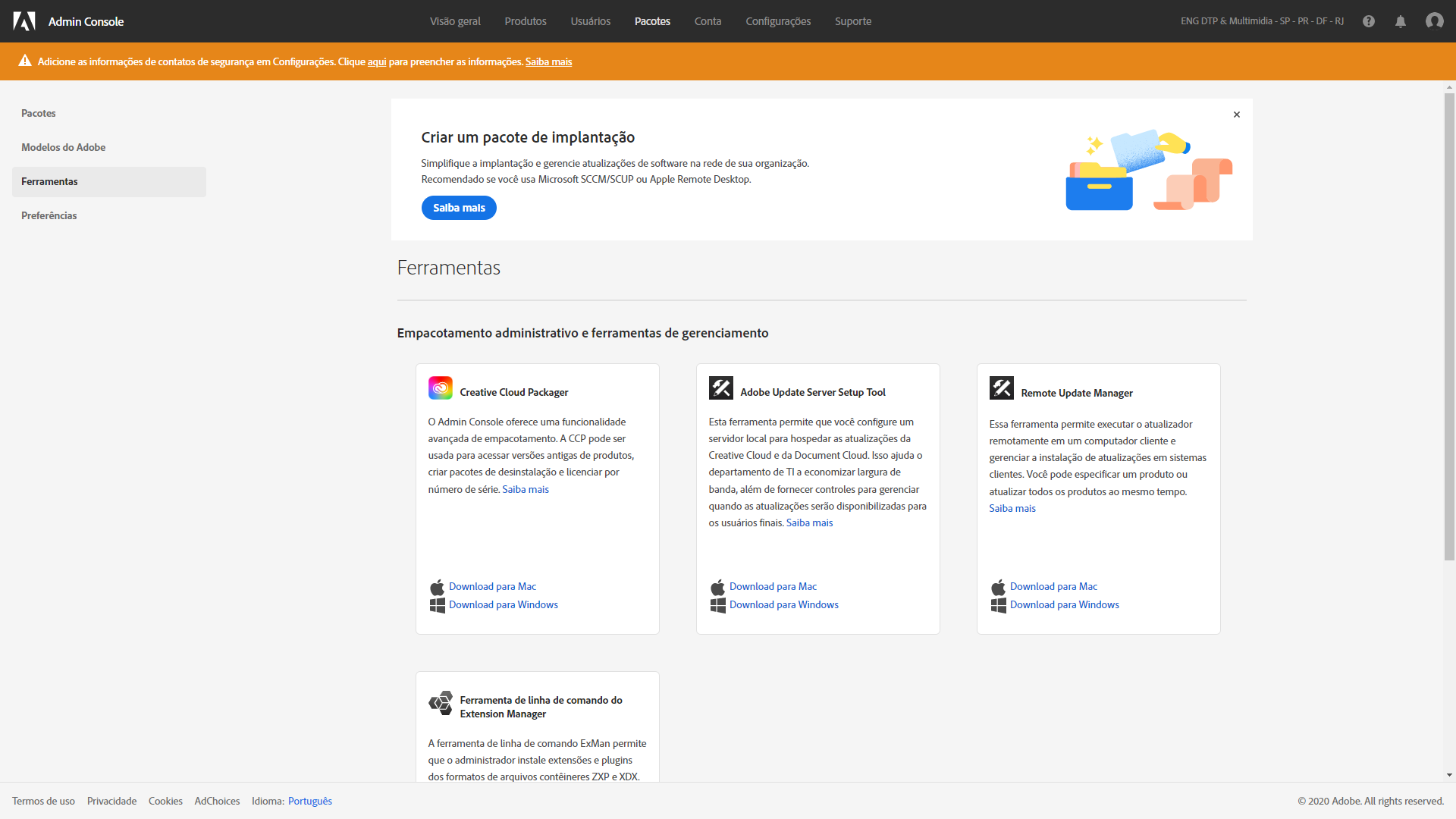The width and height of the screenshot is (1456, 819).
Task: Click the deployment package folder illustration
Action: (1149, 170)
